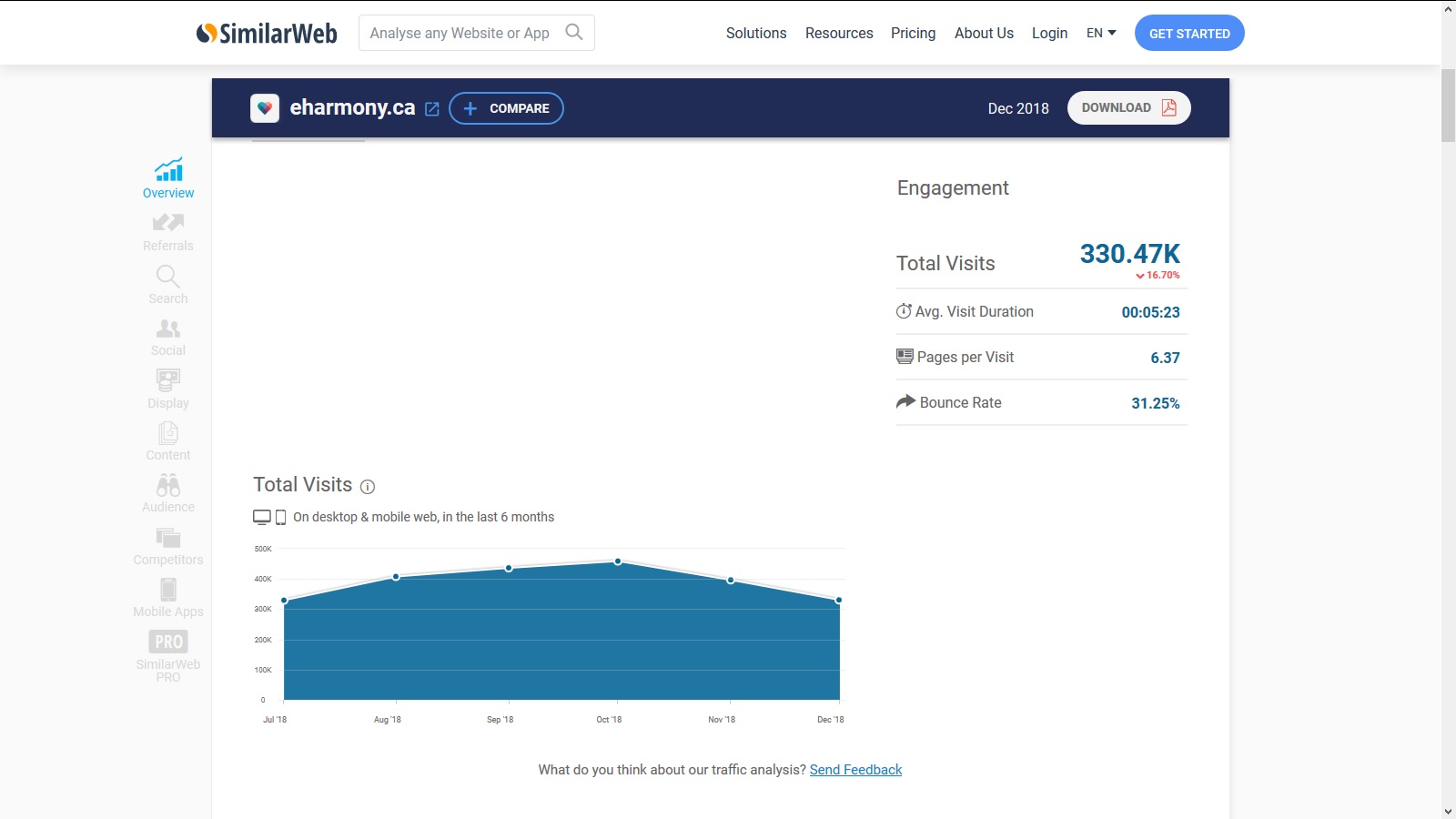
Task: Click the desktop device icon
Action: click(x=262, y=517)
